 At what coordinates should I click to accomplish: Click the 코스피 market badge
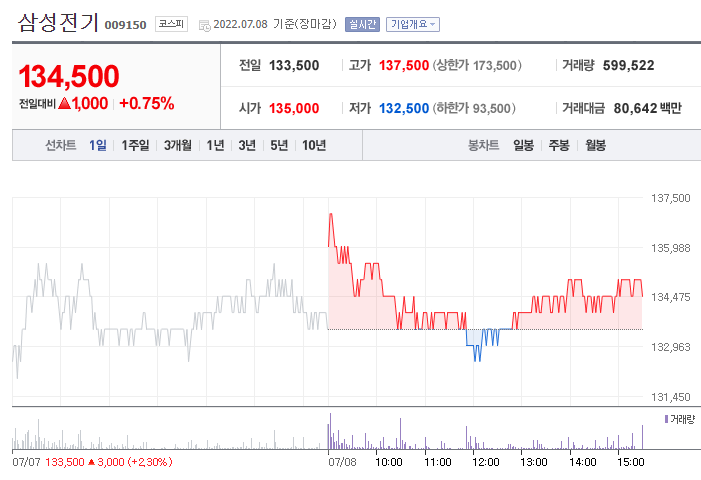coord(171,24)
